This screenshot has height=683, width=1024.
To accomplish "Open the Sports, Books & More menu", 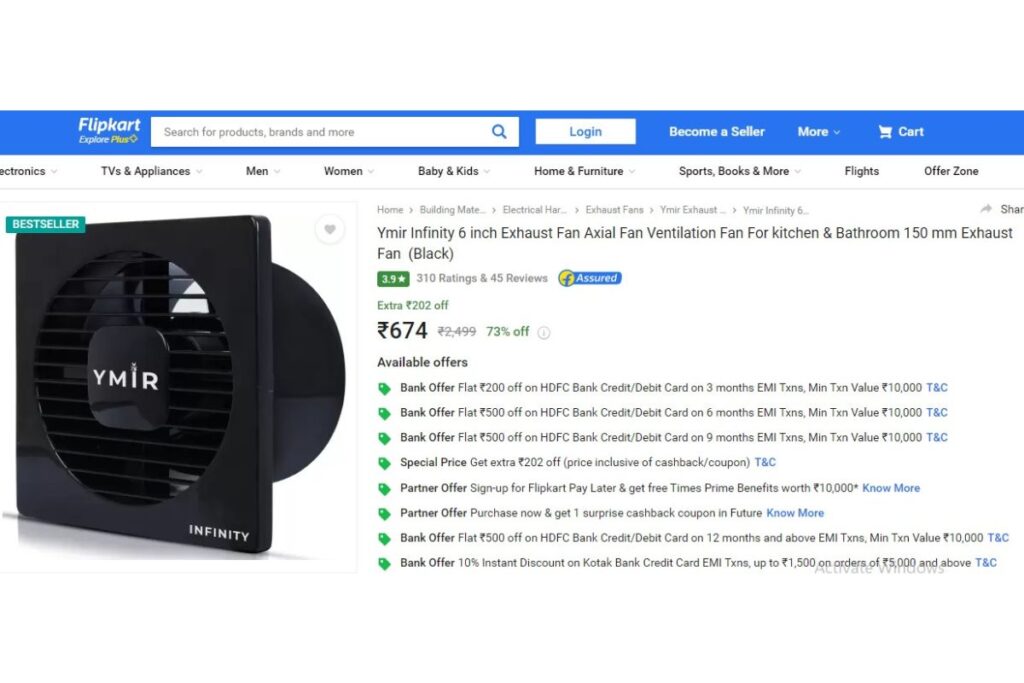I will point(740,171).
